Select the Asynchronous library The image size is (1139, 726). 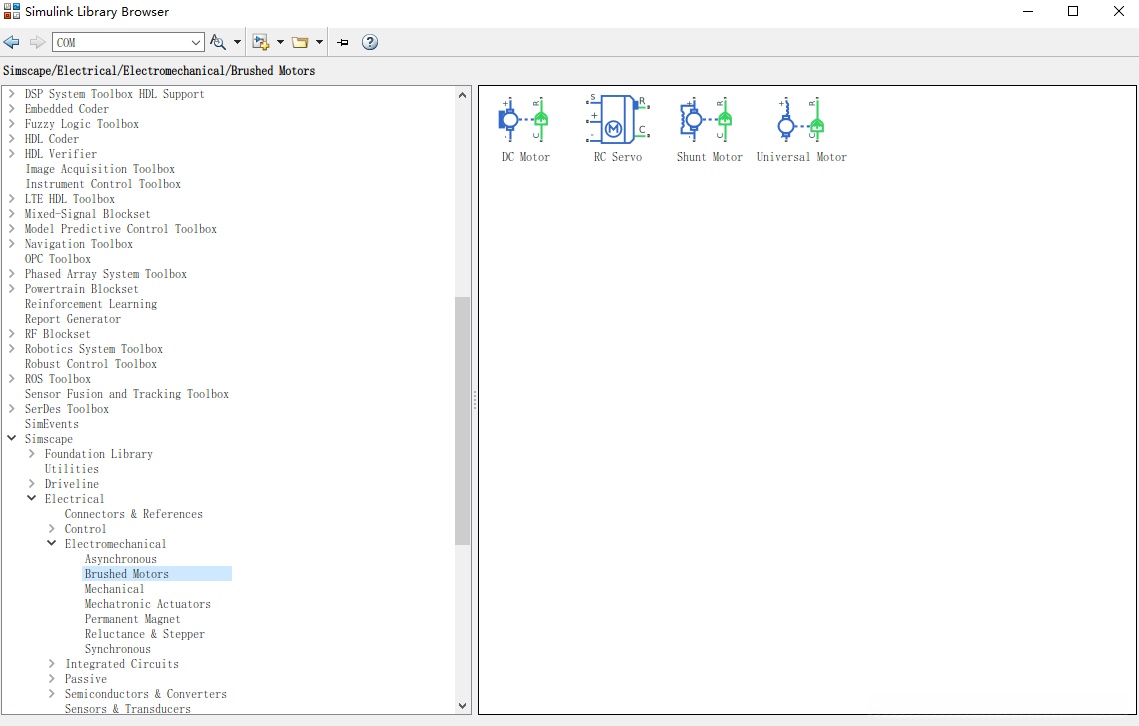coord(121,559)
